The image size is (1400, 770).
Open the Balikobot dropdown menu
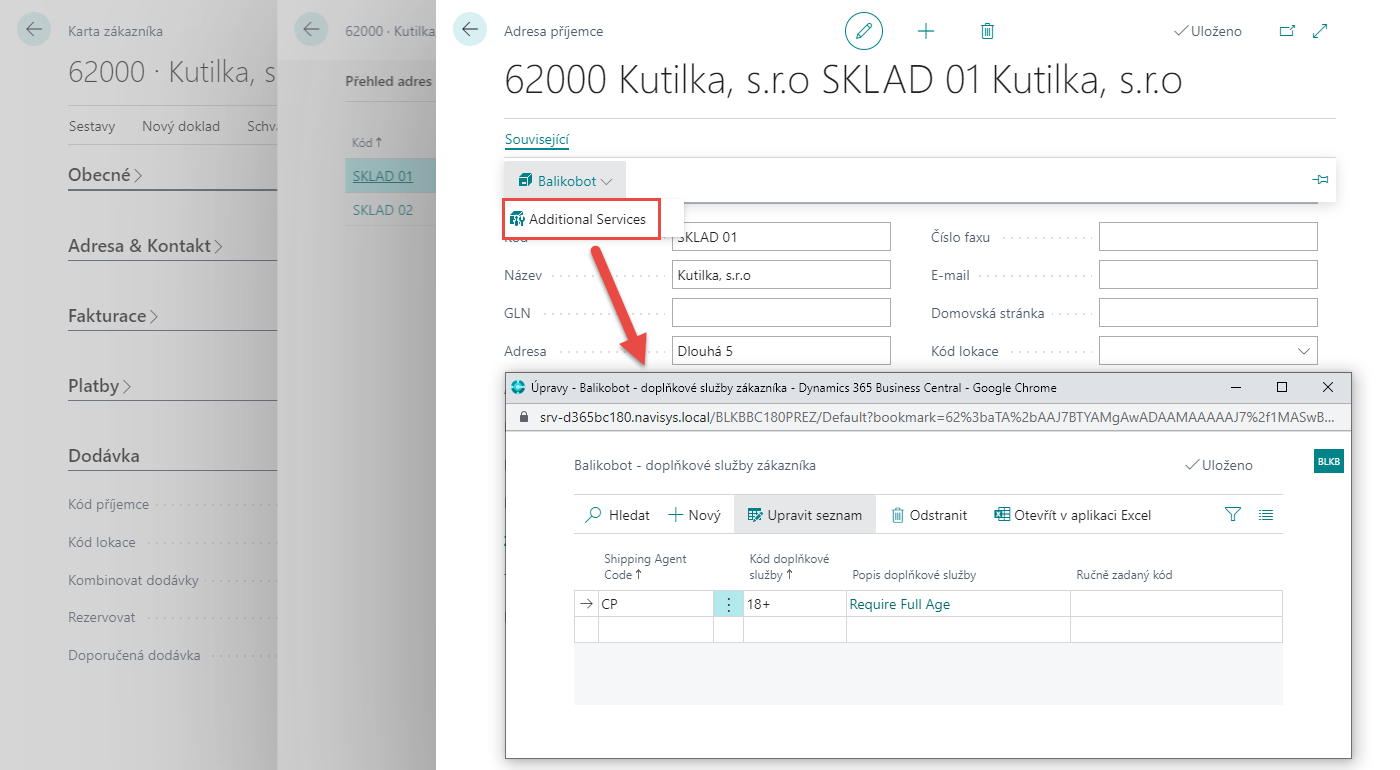pyautogui.click(x=566, y=181)
